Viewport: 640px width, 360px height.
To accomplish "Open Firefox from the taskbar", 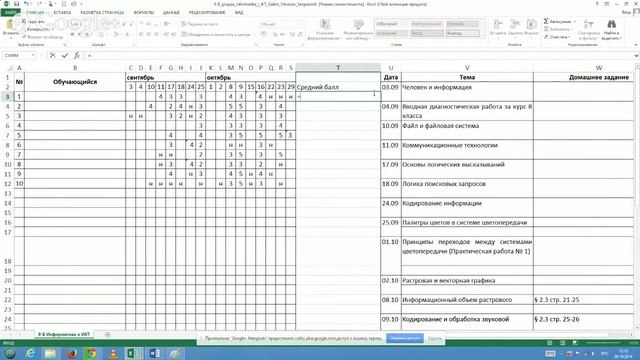I will pos(72,353).
